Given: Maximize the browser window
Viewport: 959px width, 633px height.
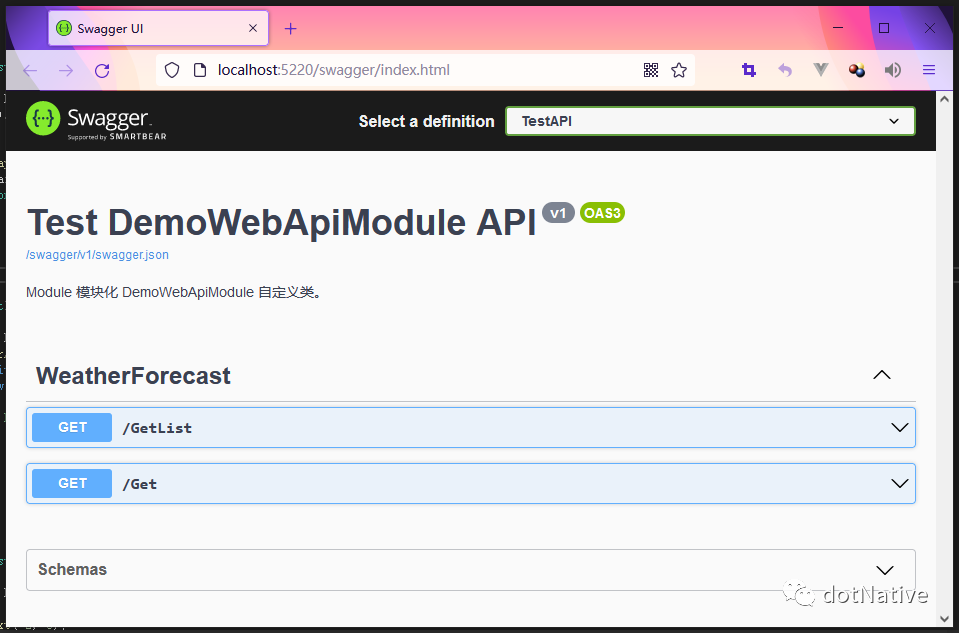Looking at the screenshot, I should (x=884, y=28).
